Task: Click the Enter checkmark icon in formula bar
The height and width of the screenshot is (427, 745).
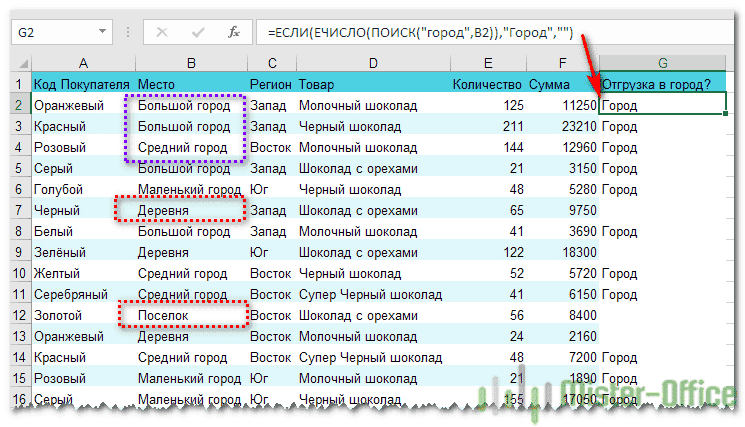Action: pyautogui.click(x=199, y=32)
